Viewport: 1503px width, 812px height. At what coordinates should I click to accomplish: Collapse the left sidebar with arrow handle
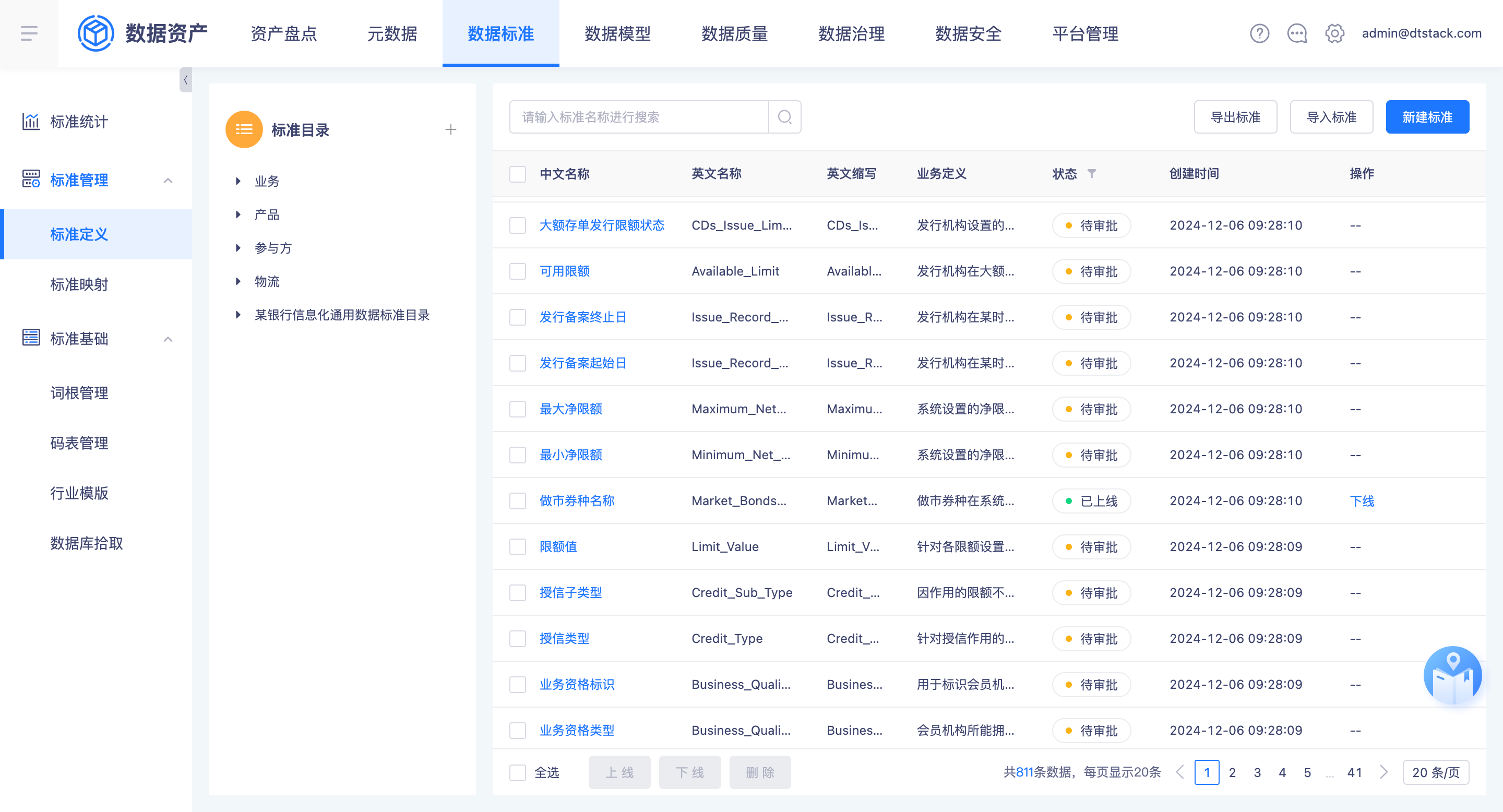(186, 80)
